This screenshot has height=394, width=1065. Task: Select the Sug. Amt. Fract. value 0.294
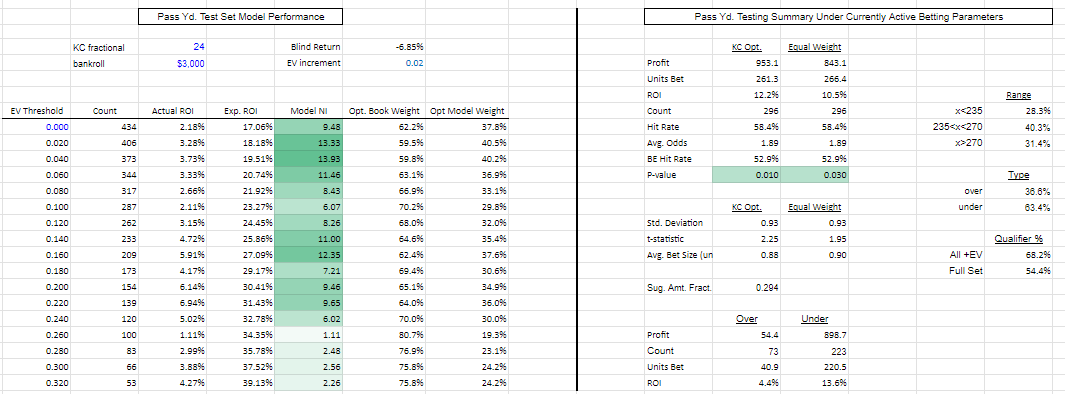[x=746, y=287]
